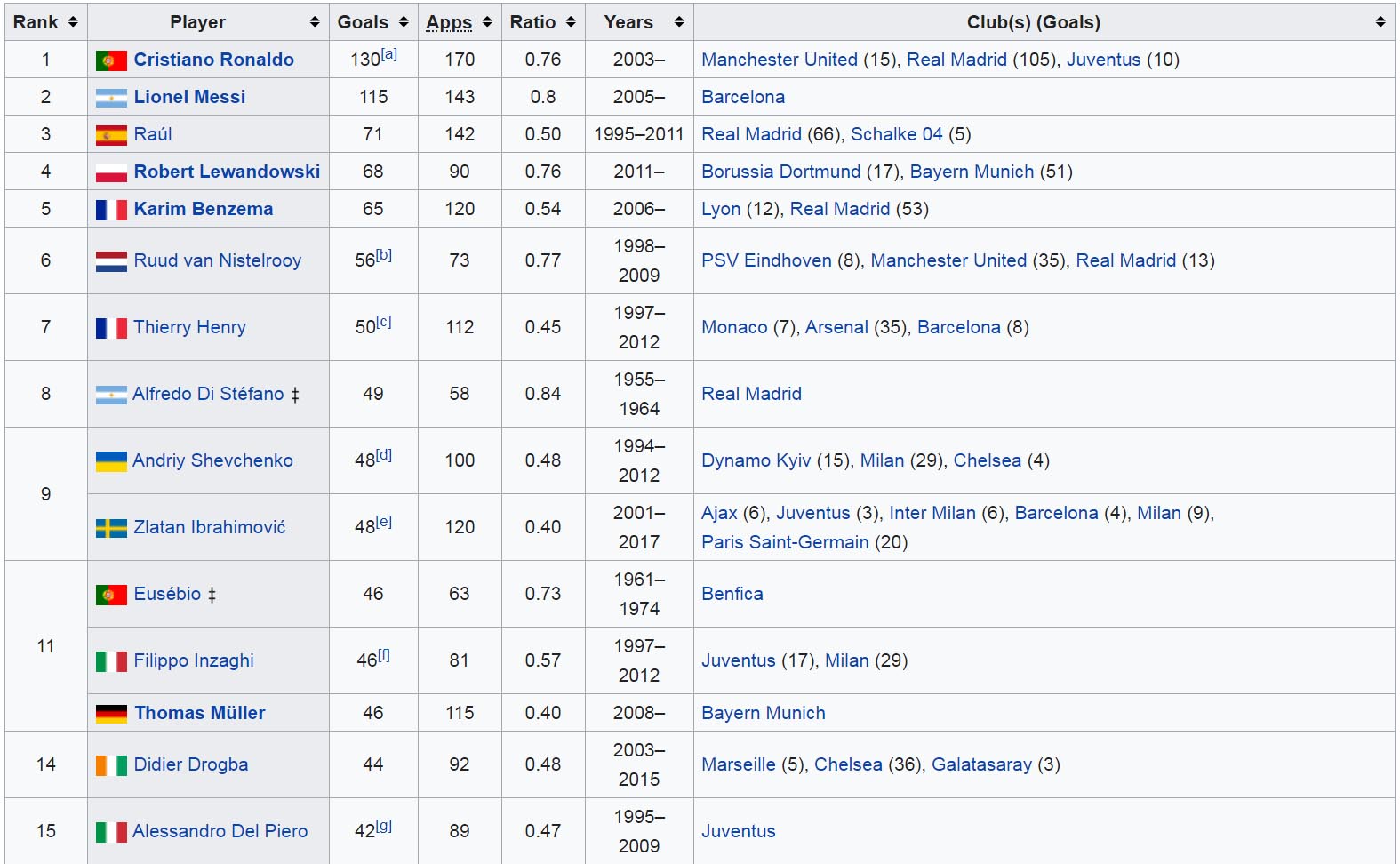Click Netherlands flag beside Ruud van Nistelrooy
Screen dimensions: 1400x864
(x=111, y=261)
